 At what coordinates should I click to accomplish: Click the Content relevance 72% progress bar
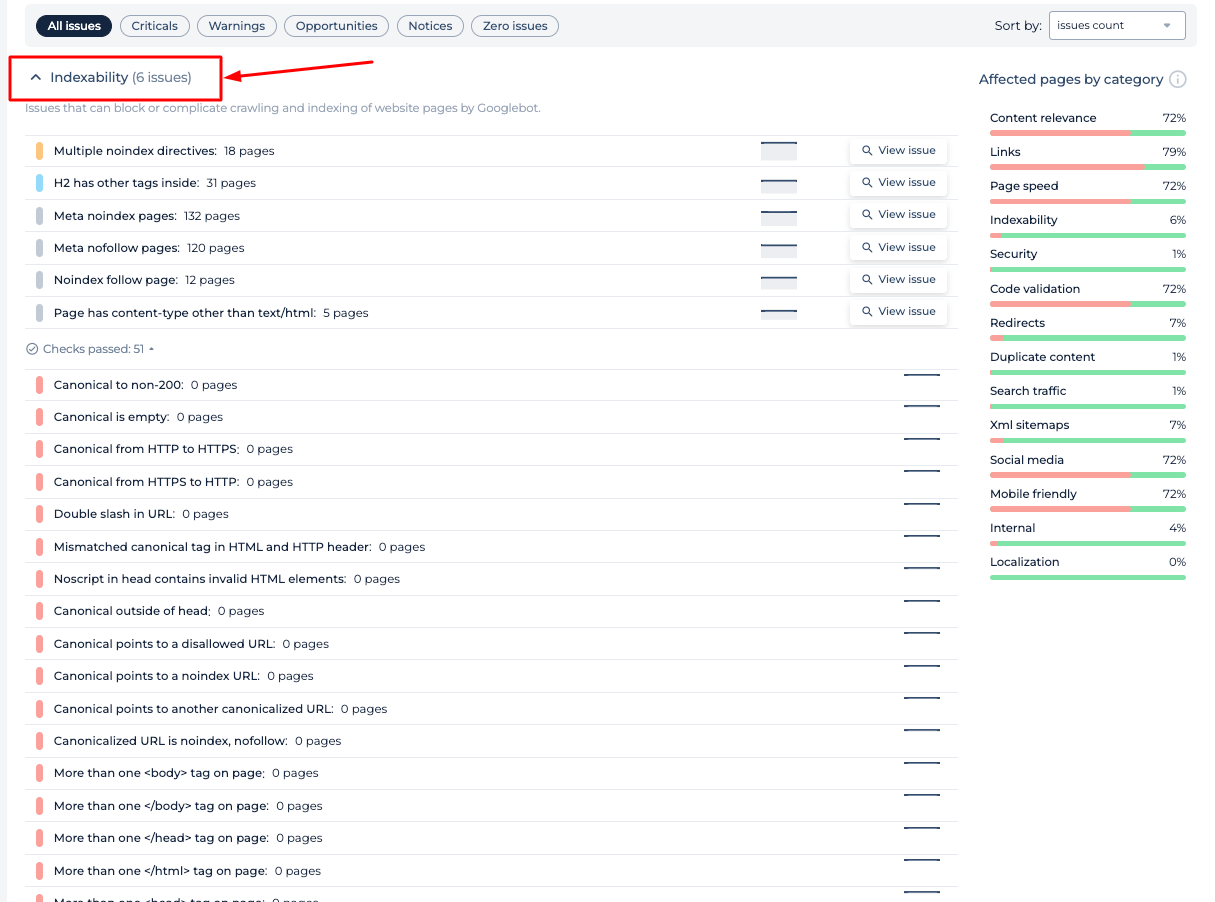[1088, 133]
